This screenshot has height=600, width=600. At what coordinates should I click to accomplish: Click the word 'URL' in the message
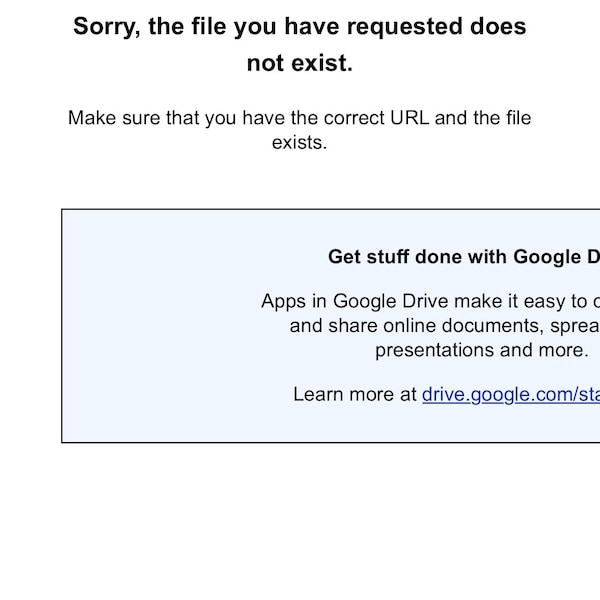click(x=409, y=117)
